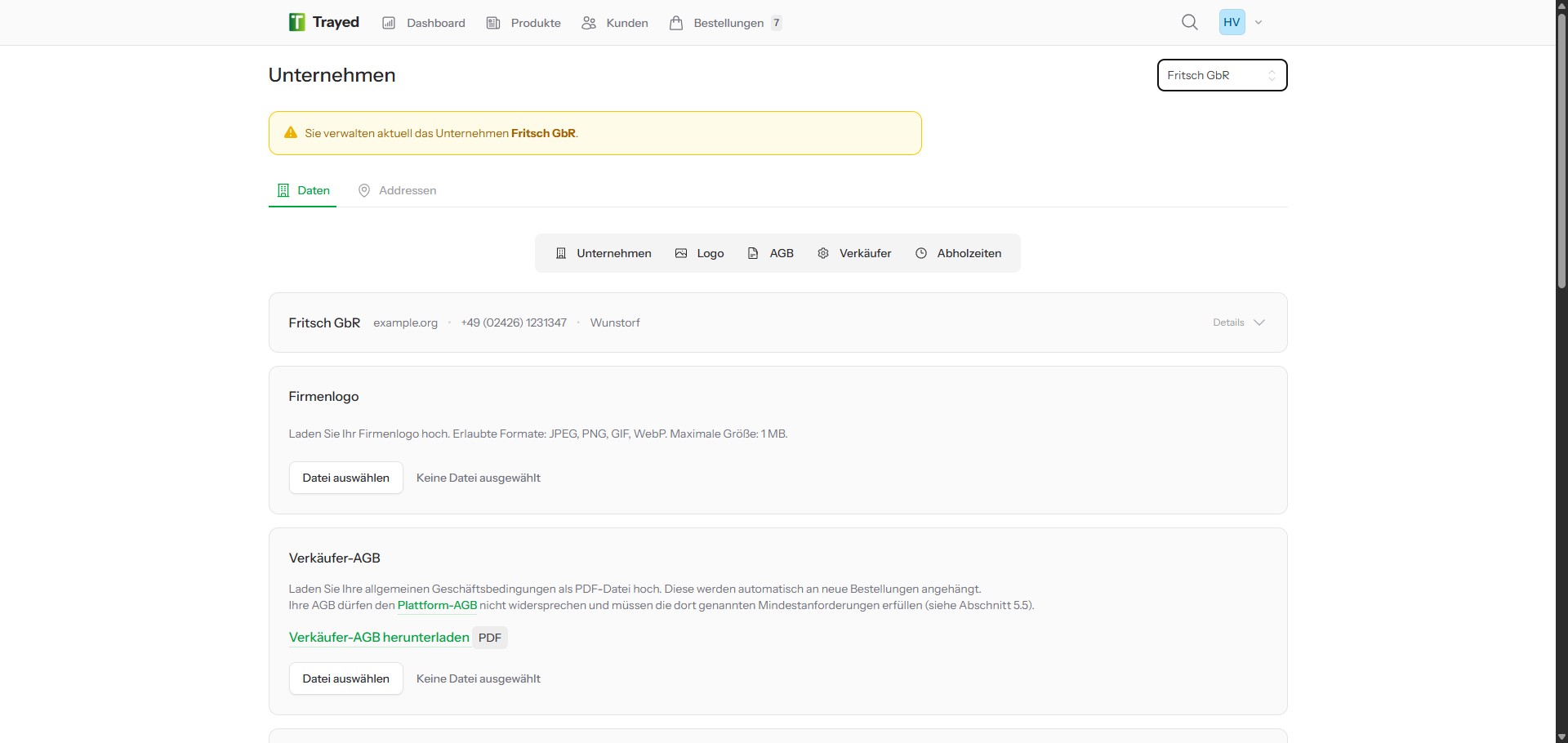Open Verkäufer via the gear icon
1568x743 pixels.
click(x=823, y=253)
